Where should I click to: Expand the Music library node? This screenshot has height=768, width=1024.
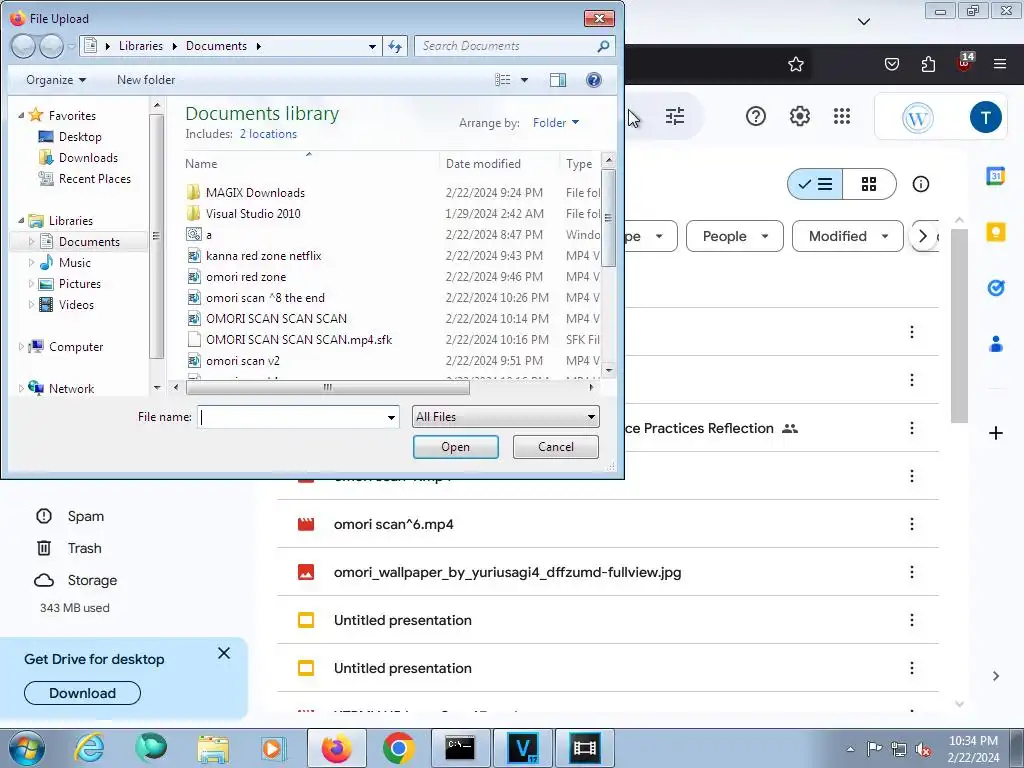click(31, 263)
